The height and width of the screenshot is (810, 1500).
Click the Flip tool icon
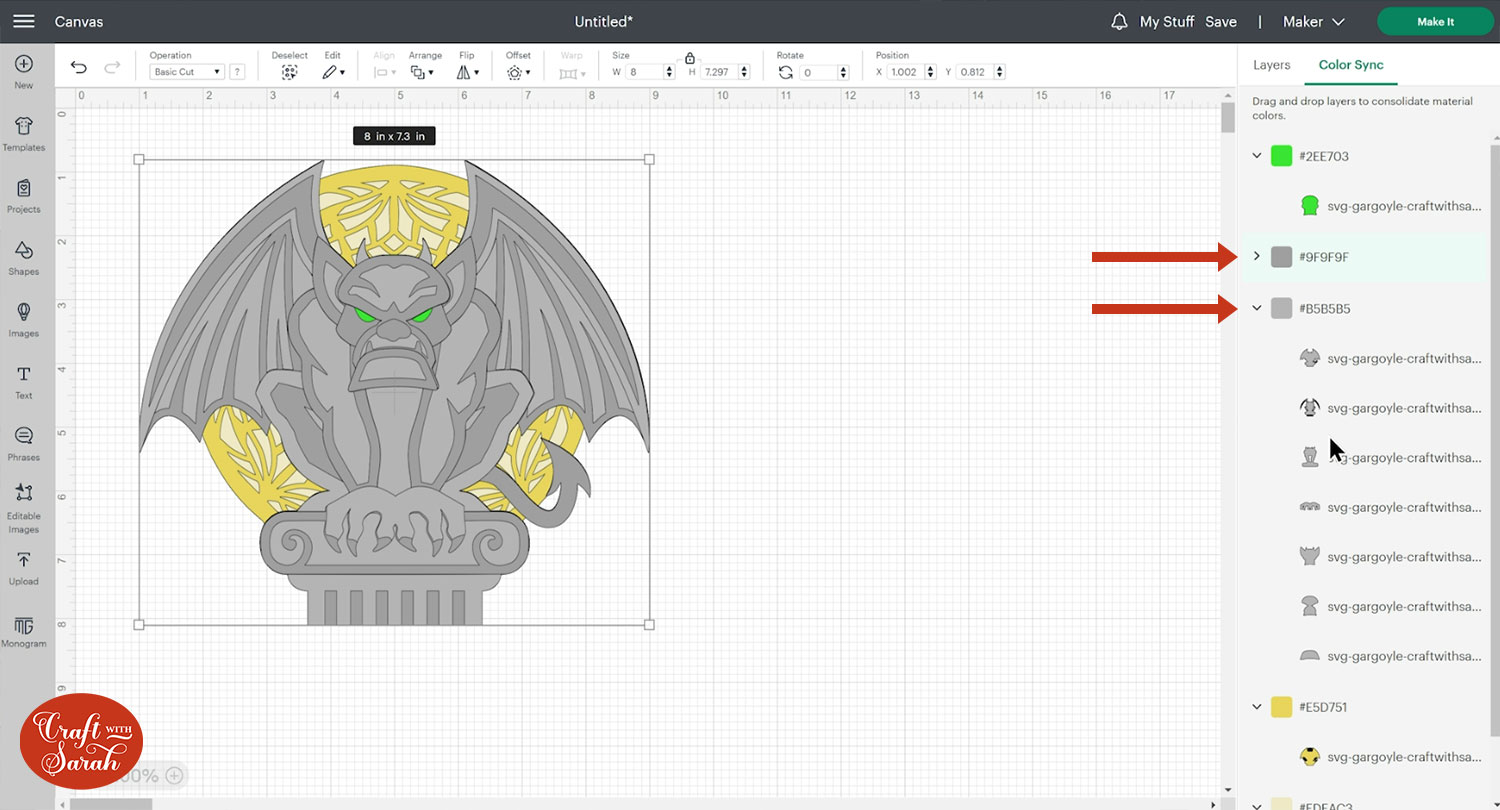tap(465, 72)
